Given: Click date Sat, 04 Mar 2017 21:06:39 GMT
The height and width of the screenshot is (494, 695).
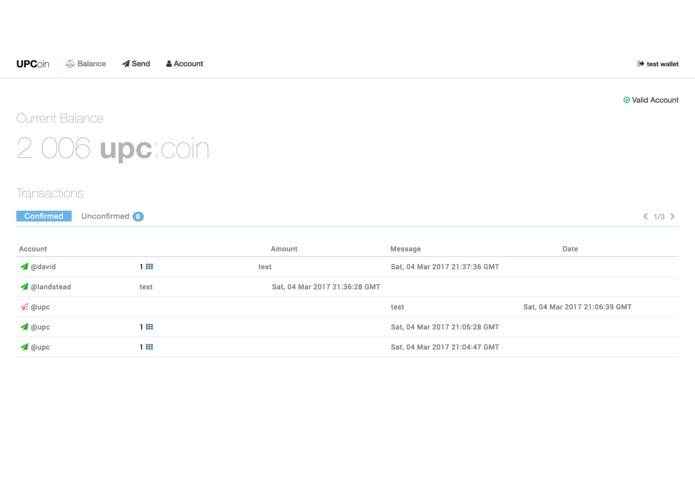Looking at the screenshot, I should click(x=578, y=307).
